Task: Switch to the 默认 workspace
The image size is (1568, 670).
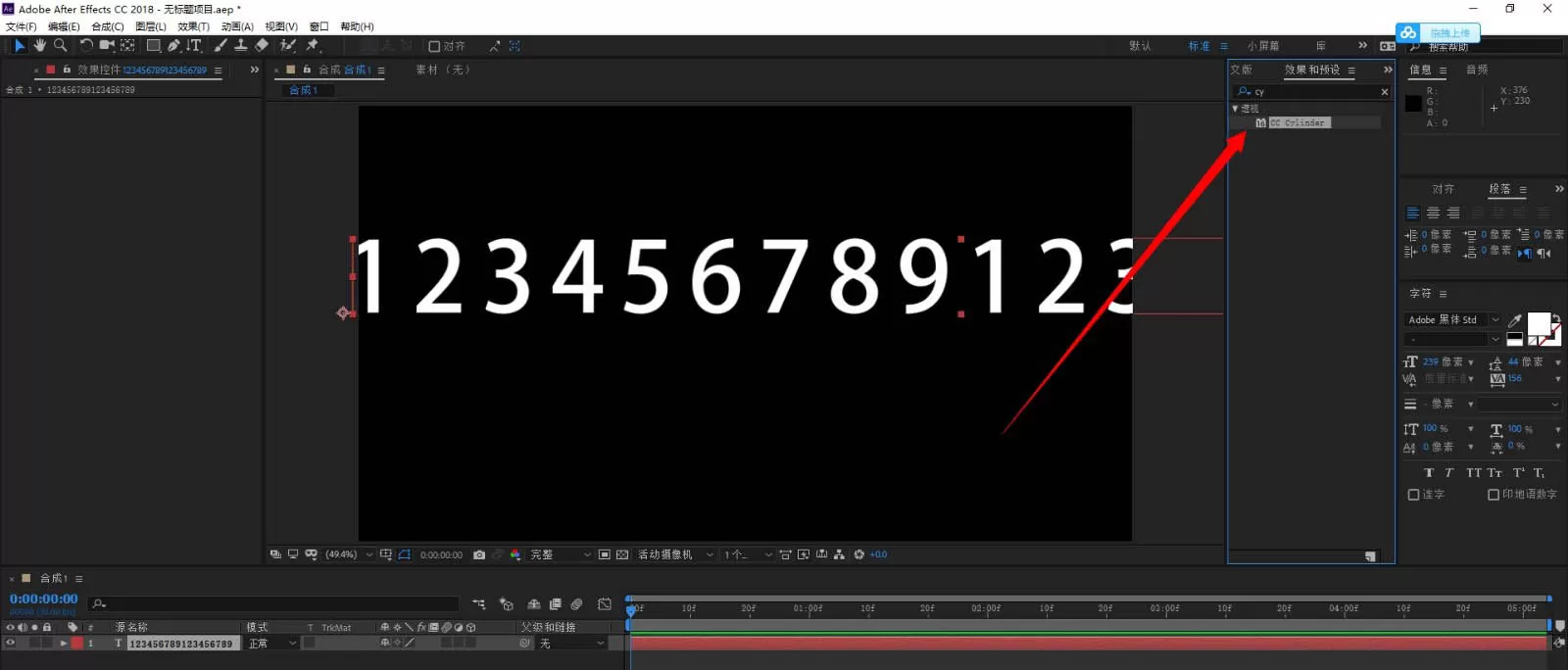Action: 1140,46
